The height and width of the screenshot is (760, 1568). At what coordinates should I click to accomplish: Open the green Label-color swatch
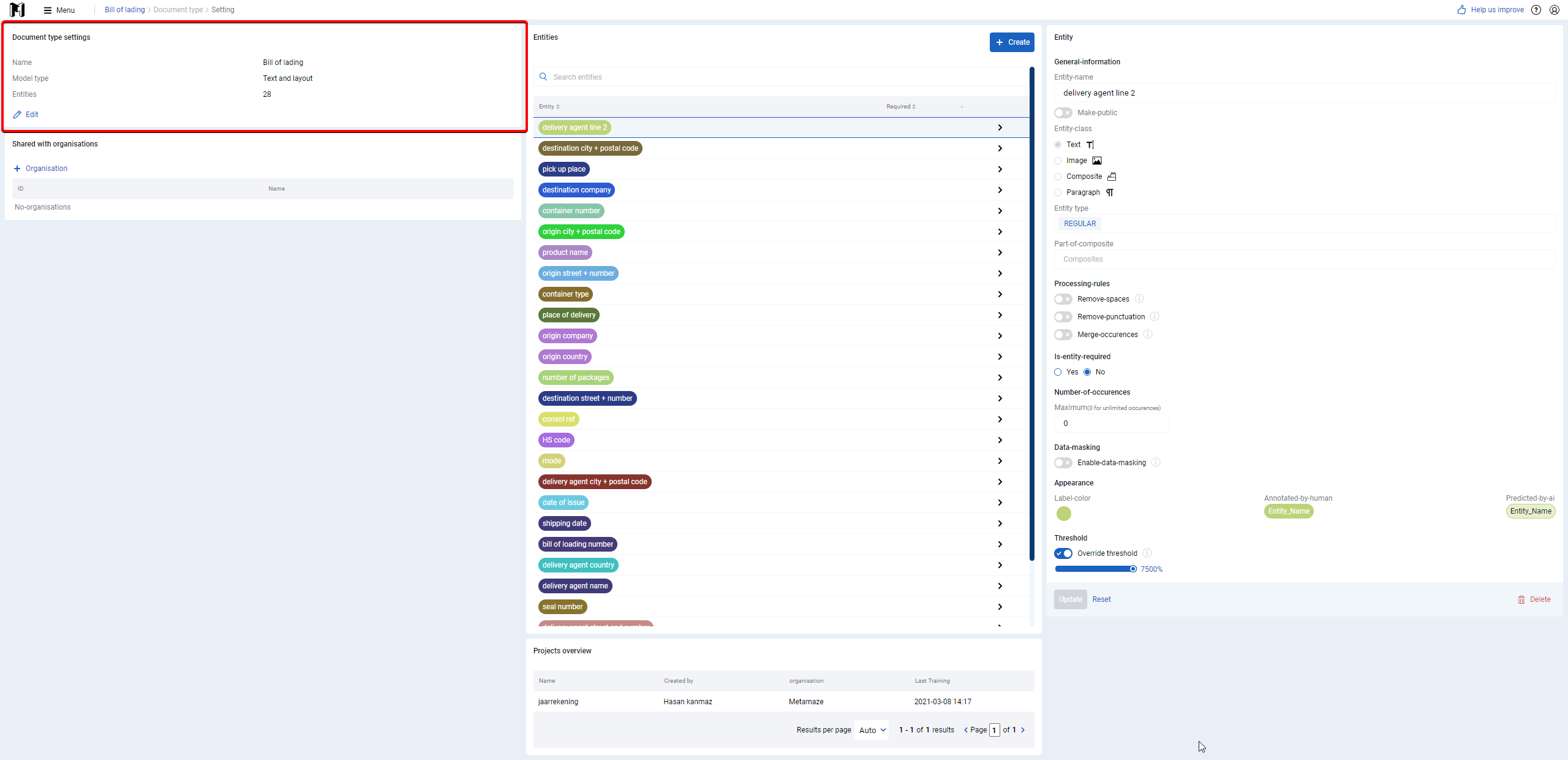(1064, 514)
